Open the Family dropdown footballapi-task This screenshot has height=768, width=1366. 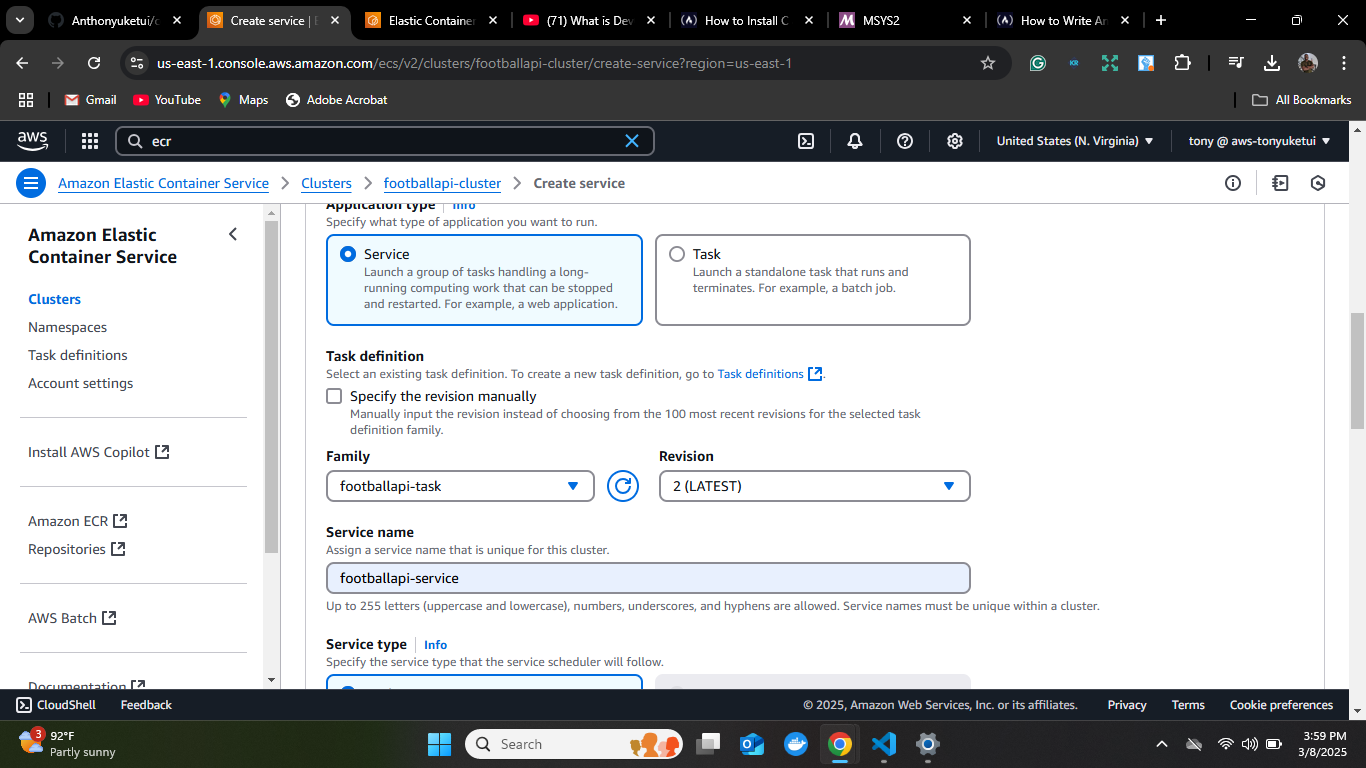tap(460, 486)
